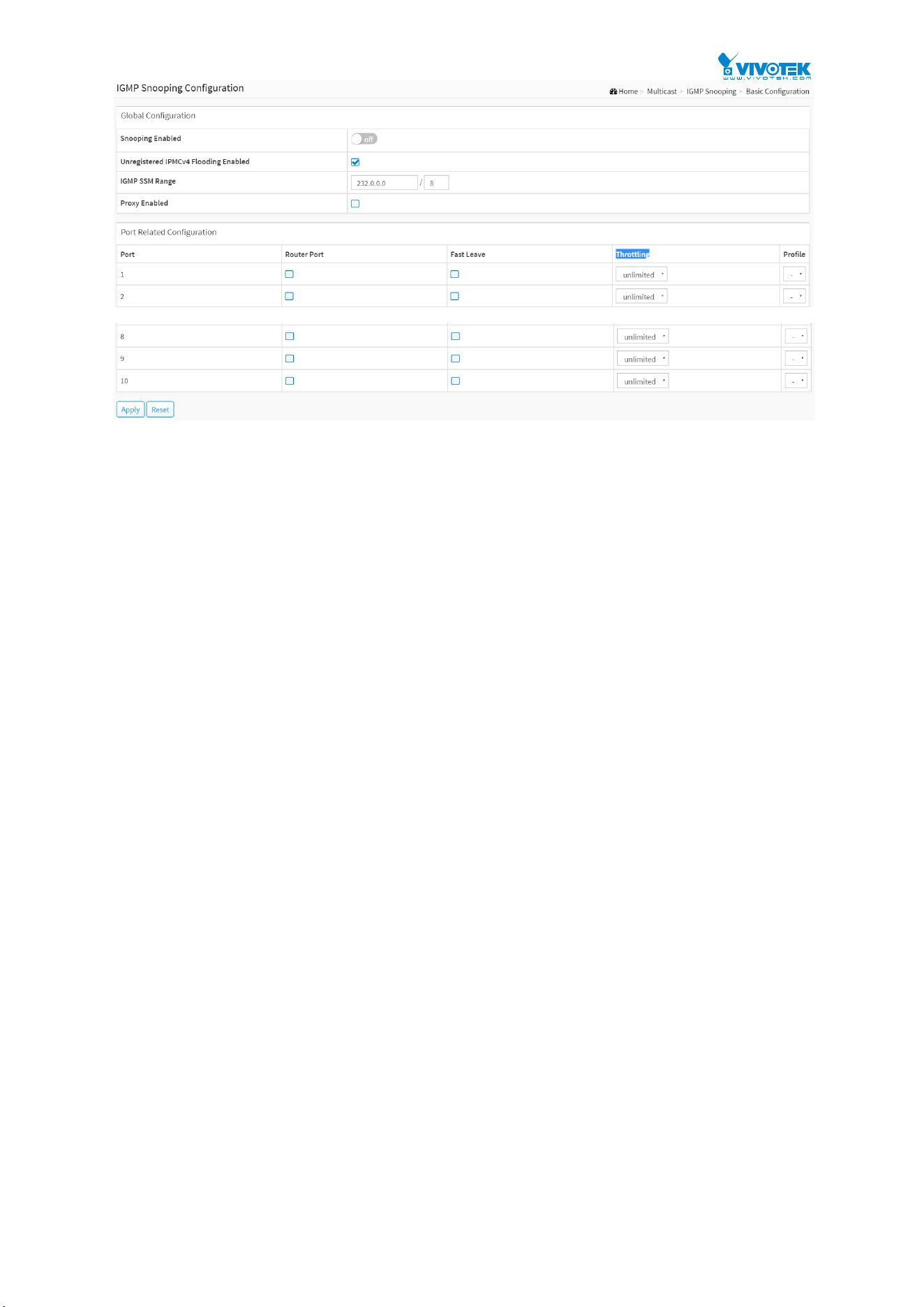Viewport: 924px width, 1307px height.
Task: Click the IGMP Snooping Configuration page title
Action: coord(180,88)
